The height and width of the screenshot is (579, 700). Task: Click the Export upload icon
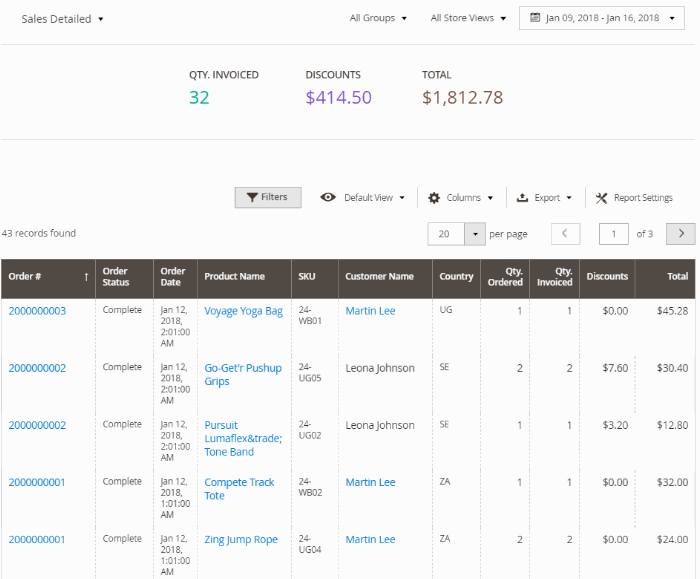point(522,198)
